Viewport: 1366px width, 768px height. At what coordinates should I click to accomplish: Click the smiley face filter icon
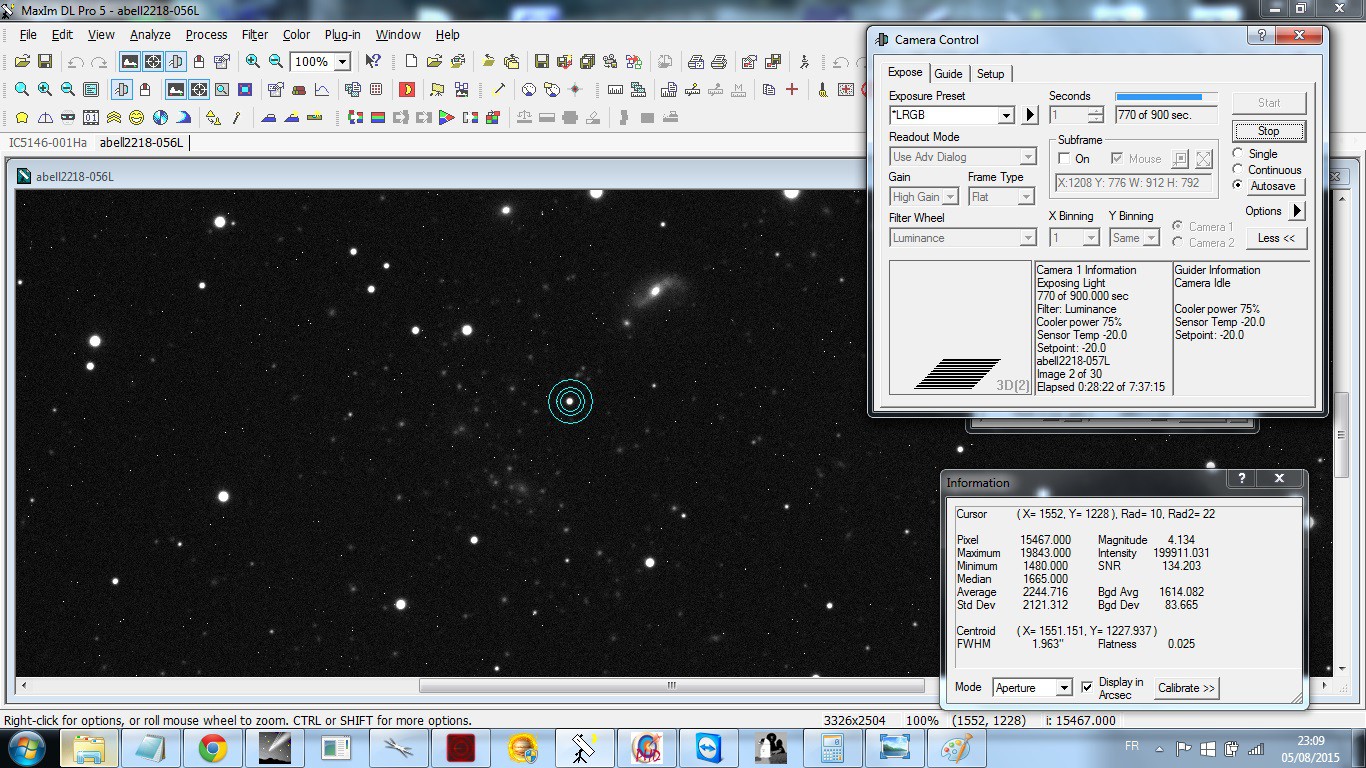click(x=136, y=118)
